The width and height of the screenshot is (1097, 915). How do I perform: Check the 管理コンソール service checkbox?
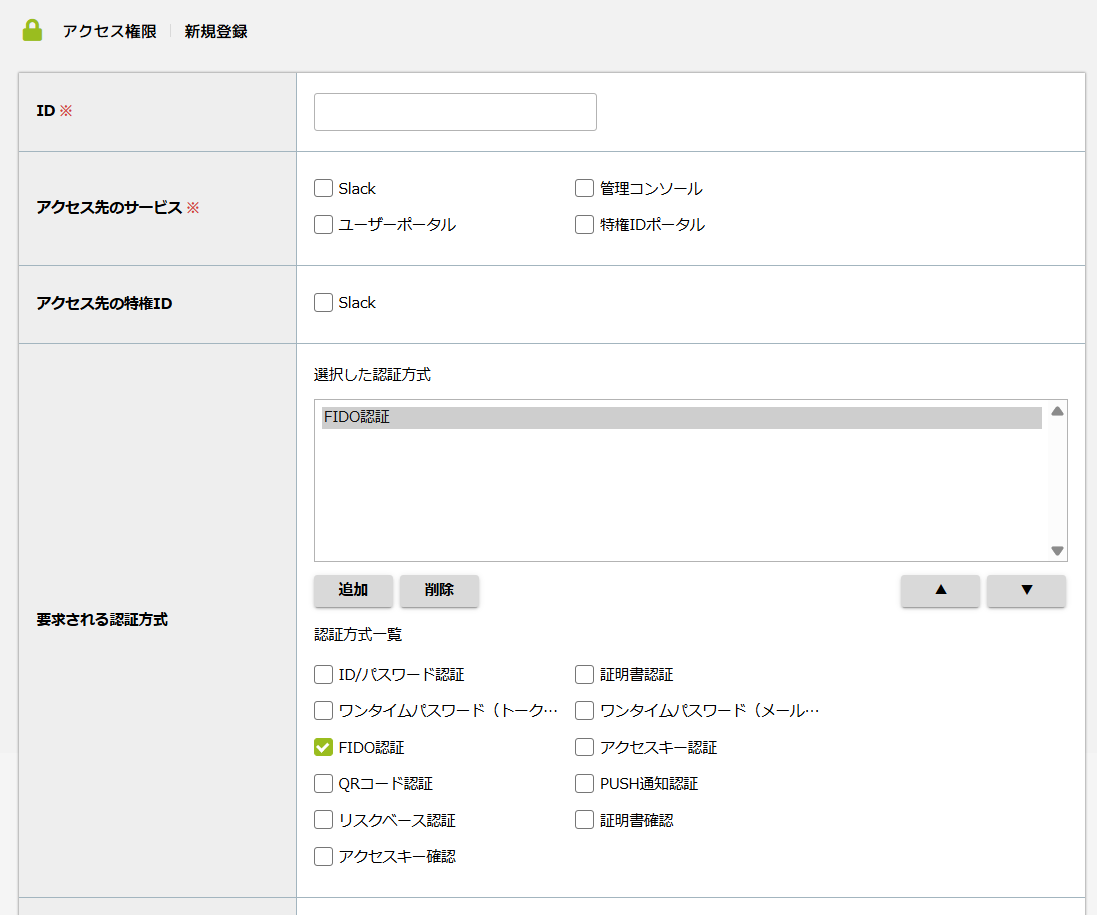[x=584, y=188]
